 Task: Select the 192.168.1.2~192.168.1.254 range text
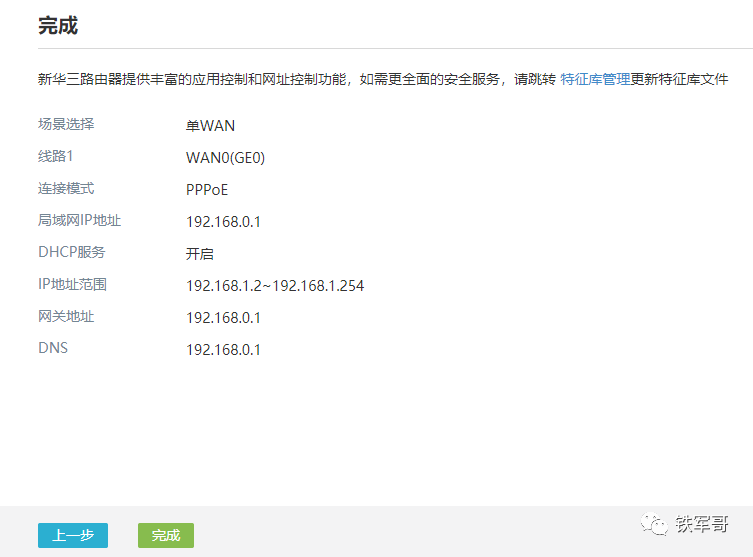coord(275,285)
